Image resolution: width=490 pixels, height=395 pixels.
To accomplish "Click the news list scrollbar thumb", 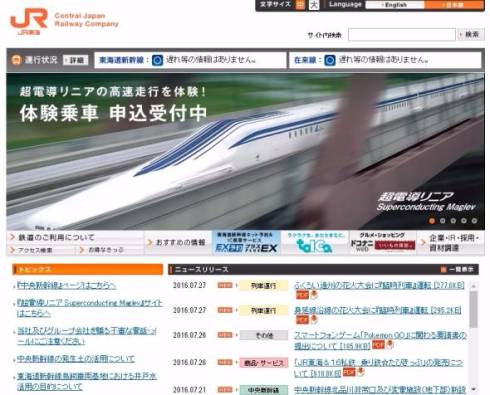I will click(473, 309).
